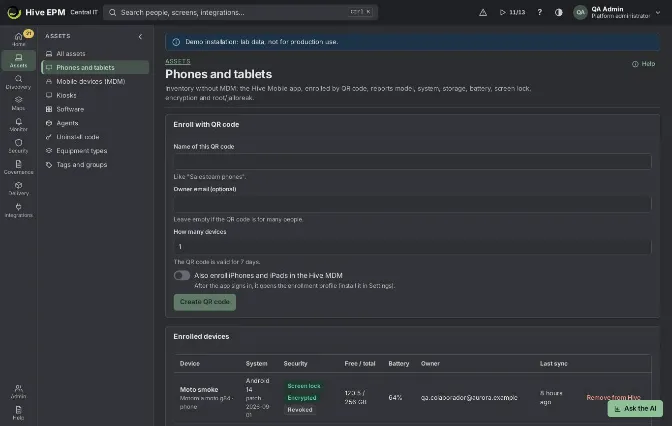Open Integrations plug icon
The height and width of the screenshot is (426, 672).
[x=18, y=210]
